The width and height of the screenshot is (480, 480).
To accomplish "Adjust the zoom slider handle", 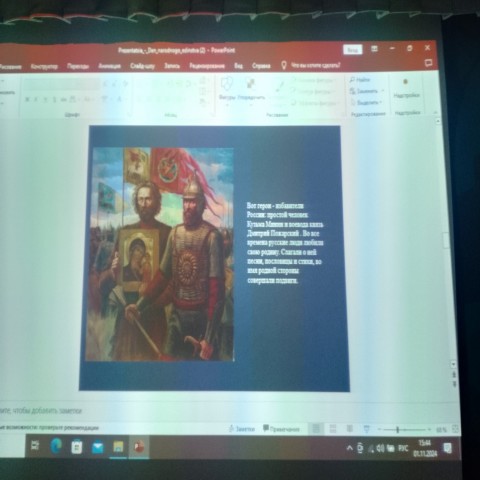I will pos(397,430).
